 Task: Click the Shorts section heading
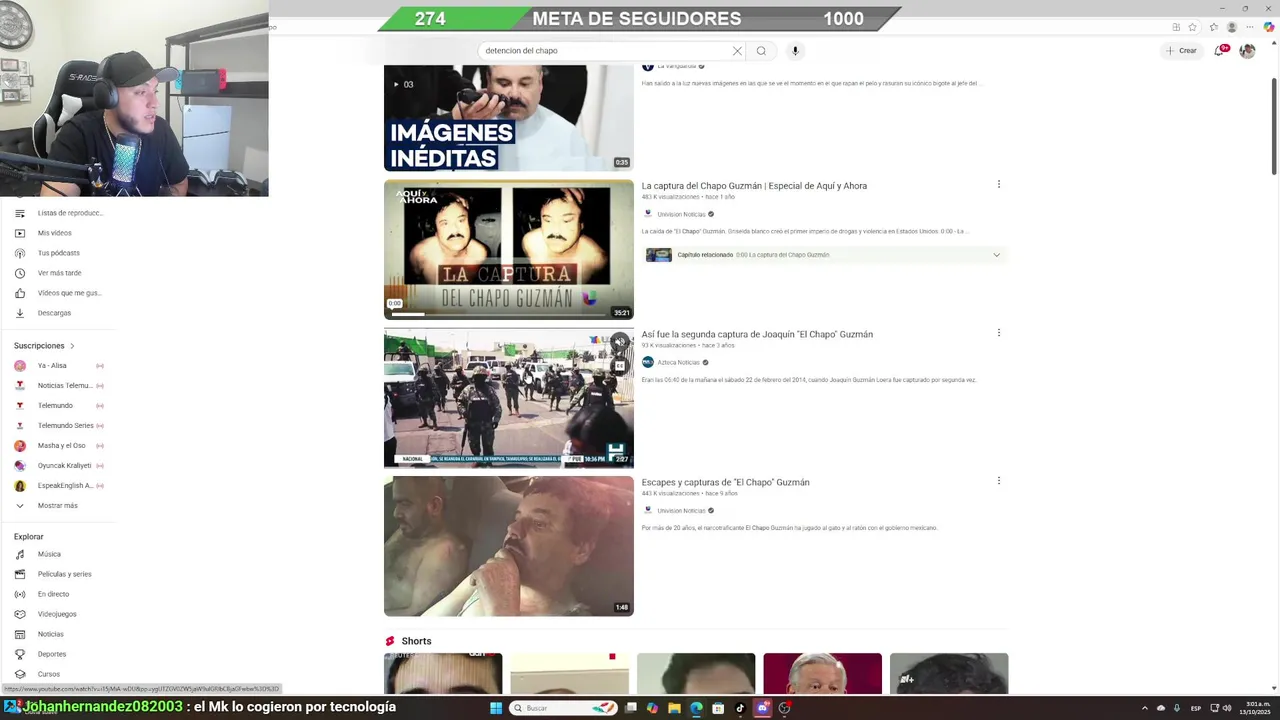(416, 641)
